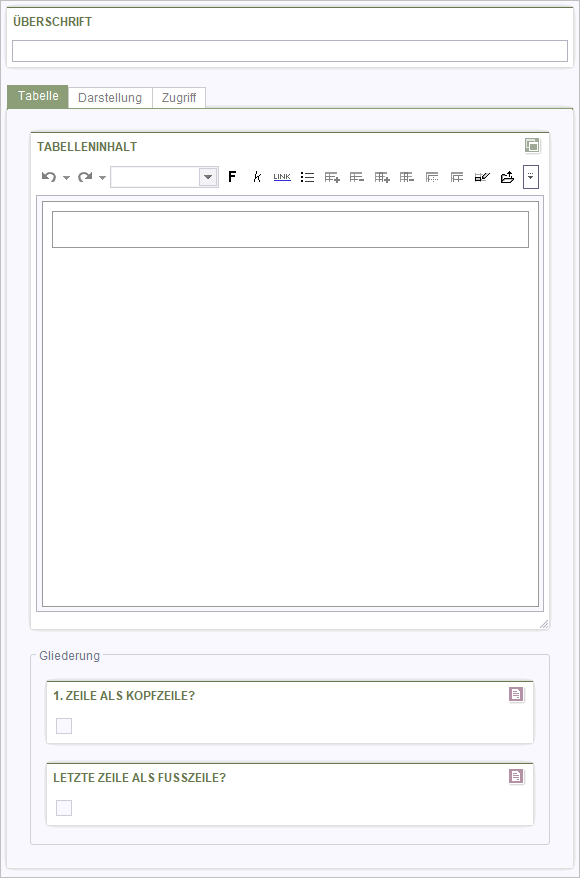
Task: Delete table row icon
Action: [x=357, y=178]
